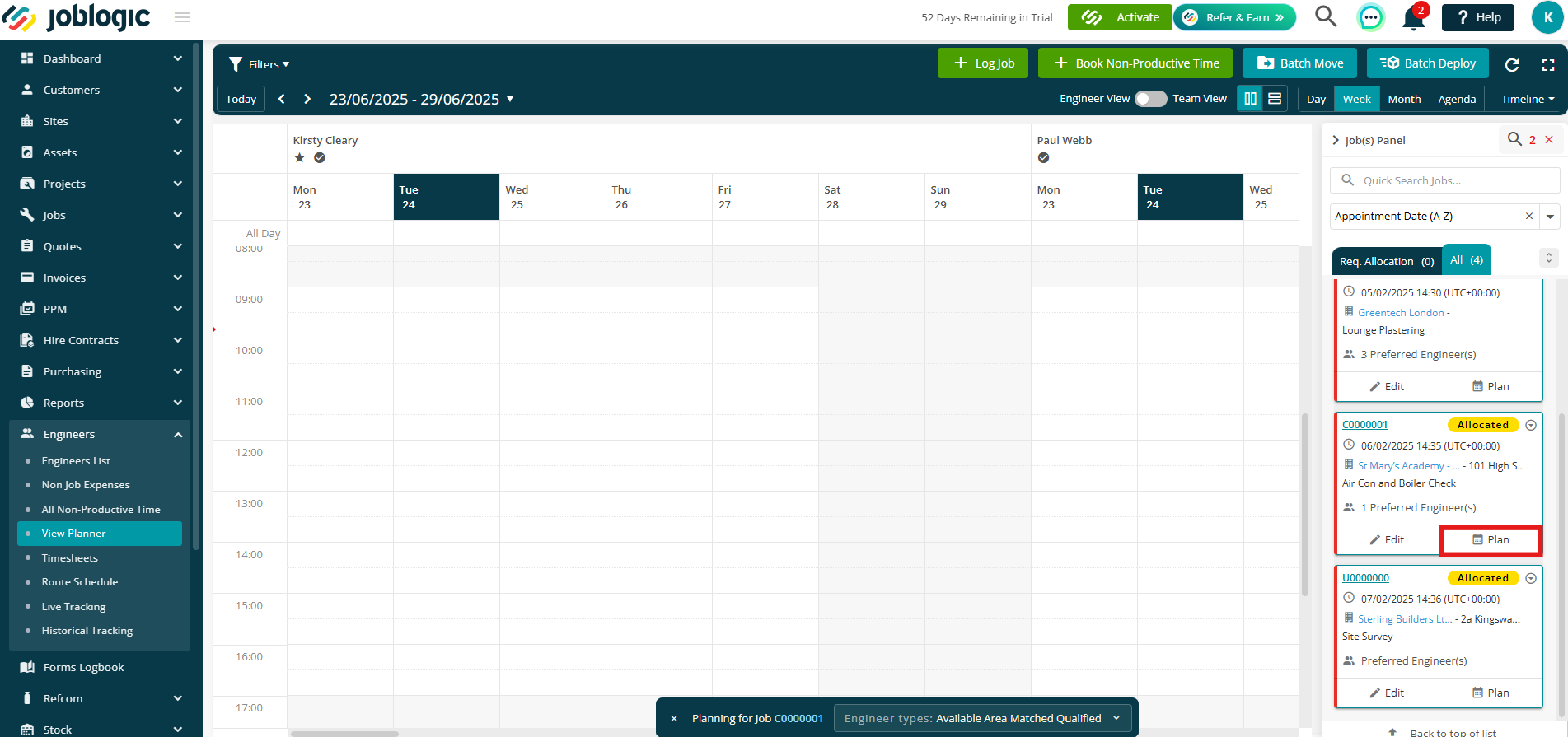Open the date range dropdown 23/06/2025 - 29/06/2025
Image resolution: width=1568 pixels, height=737 pixels.
tap(421, 99)
